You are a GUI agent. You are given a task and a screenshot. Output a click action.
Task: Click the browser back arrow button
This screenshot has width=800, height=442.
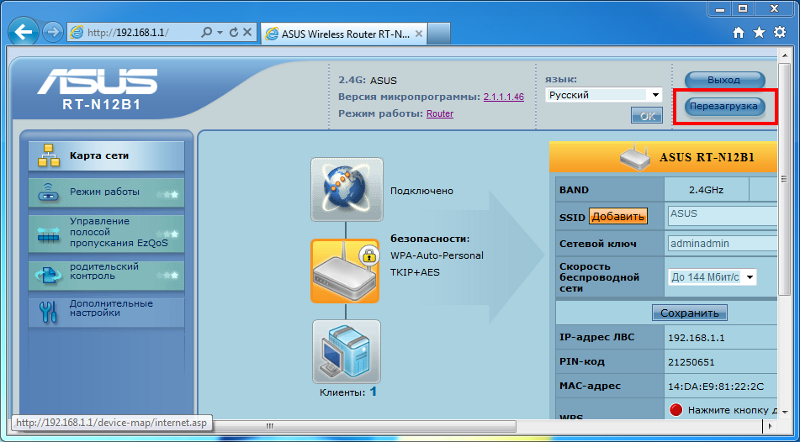[x=24, y=32]
